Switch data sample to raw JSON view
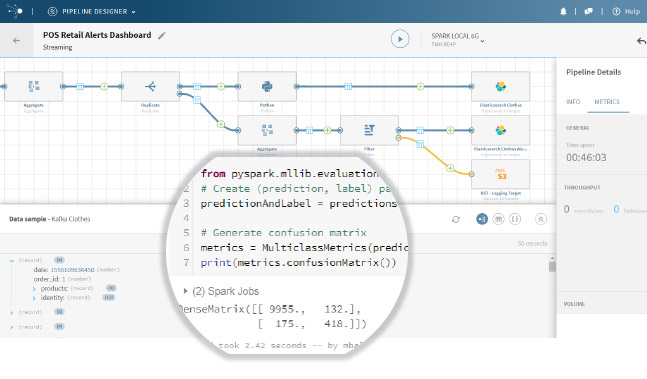The image size is (647, 379). coord(515,219)
